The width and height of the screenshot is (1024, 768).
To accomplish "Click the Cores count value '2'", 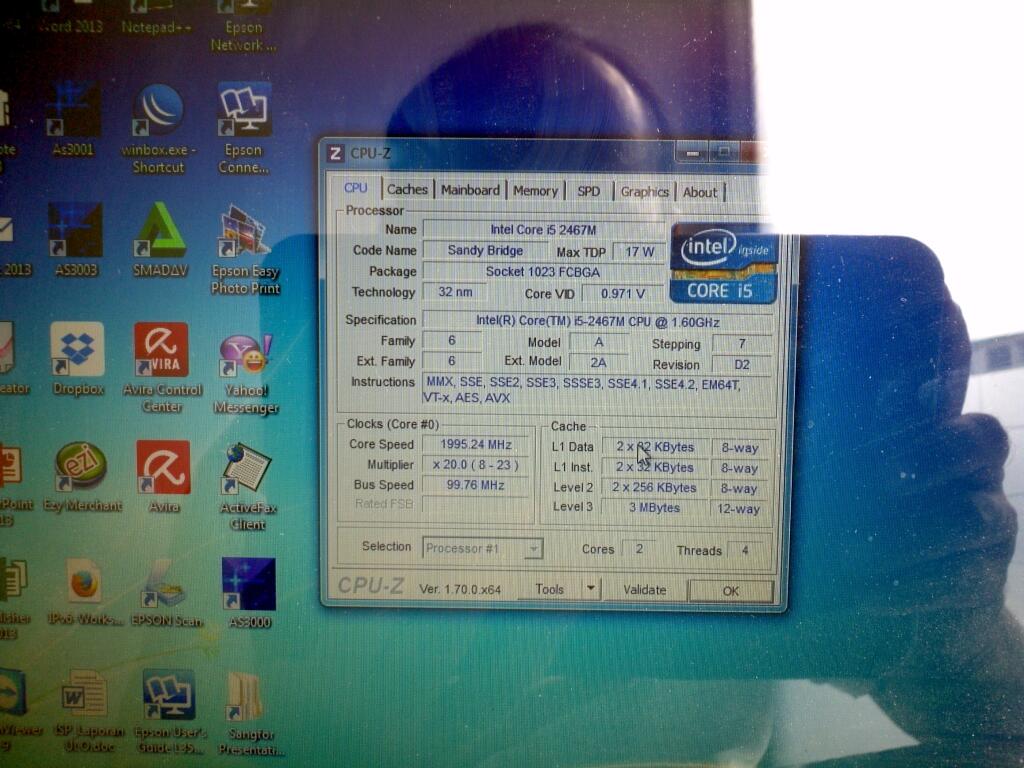I will pos(639,549).
